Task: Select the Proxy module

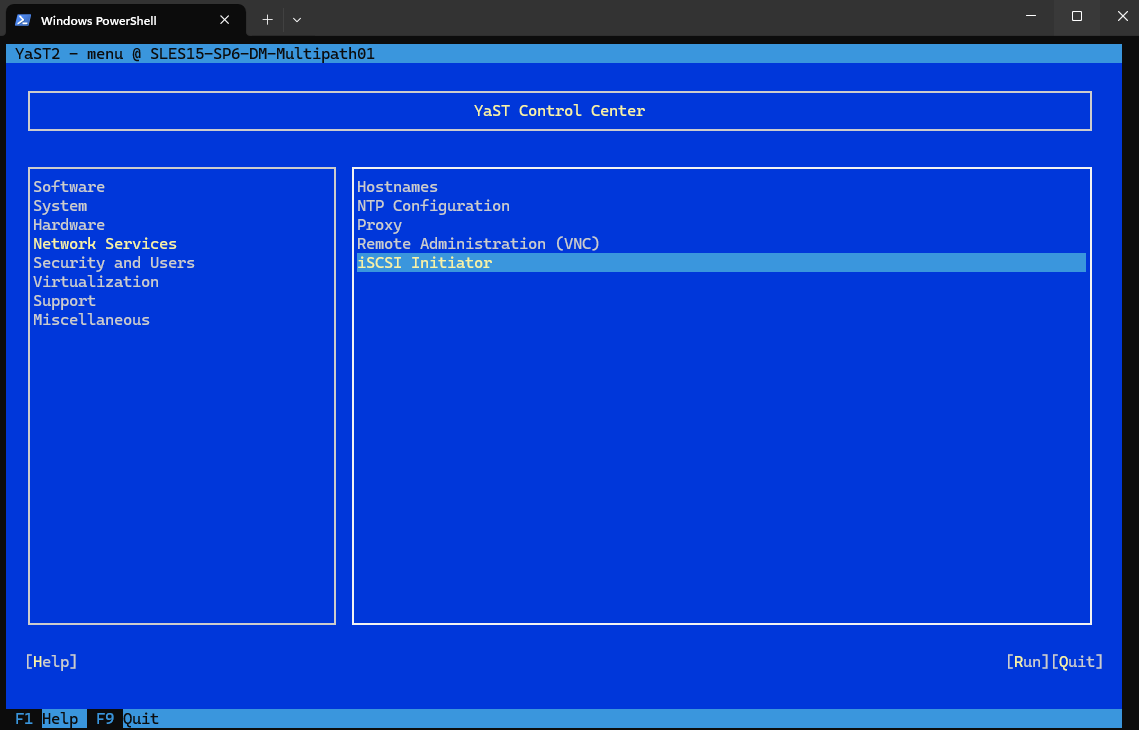Action: 379,224
